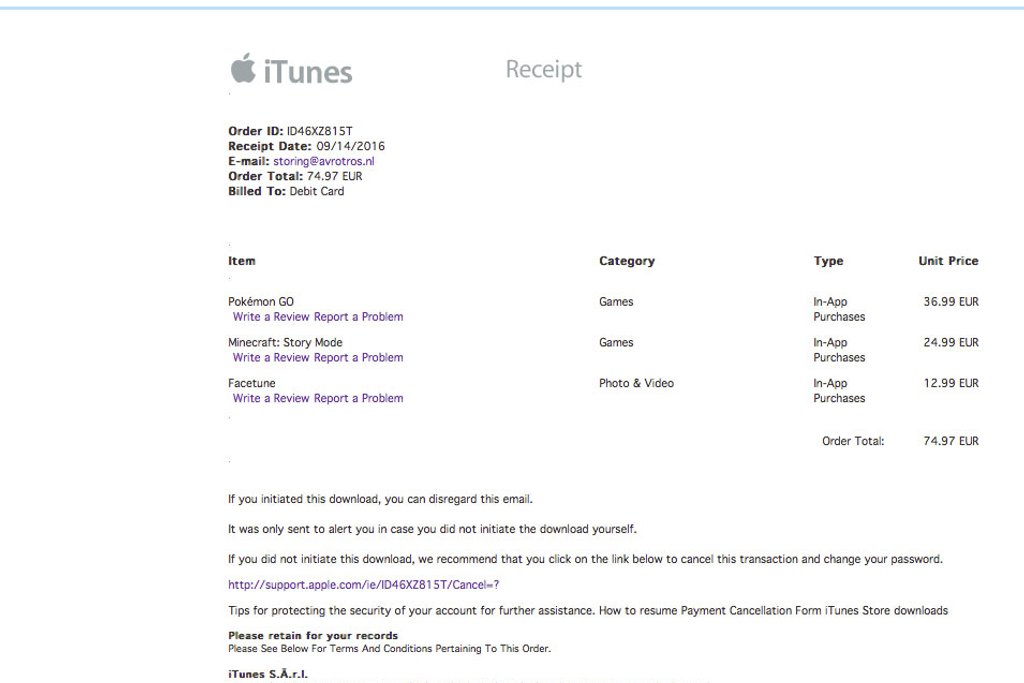
Task: Click the Apple logo icon
Action: pos(243,69)
